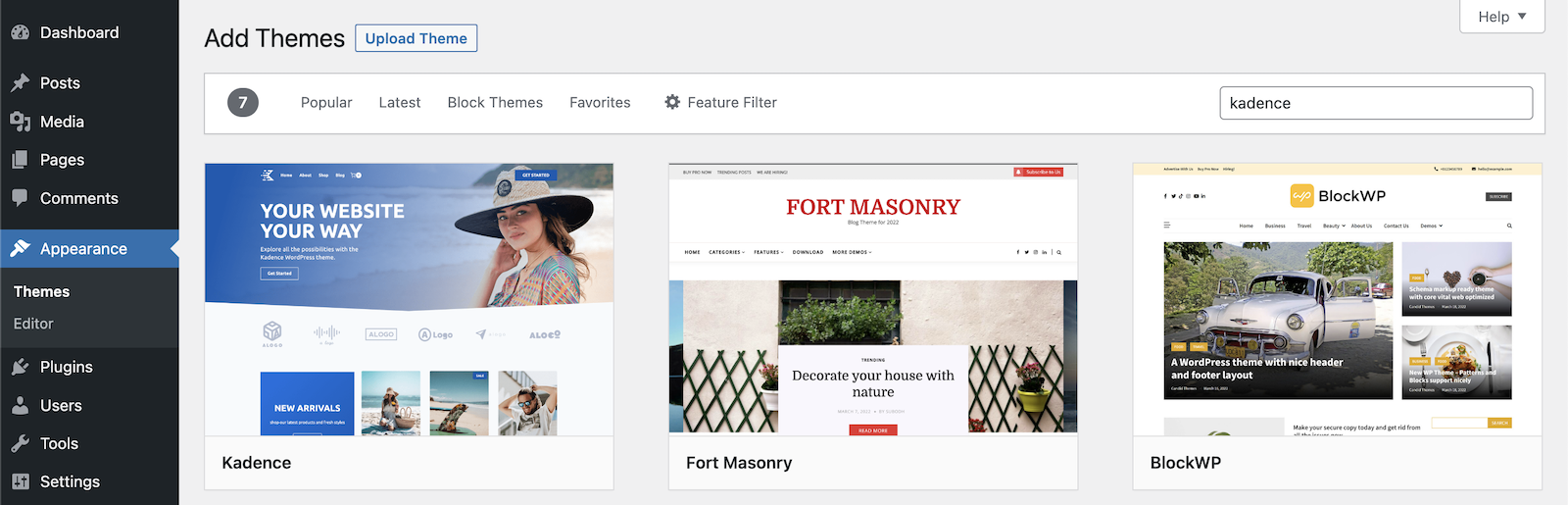
Task: Click the Settings sliders icon
Action: coord(20,481)
